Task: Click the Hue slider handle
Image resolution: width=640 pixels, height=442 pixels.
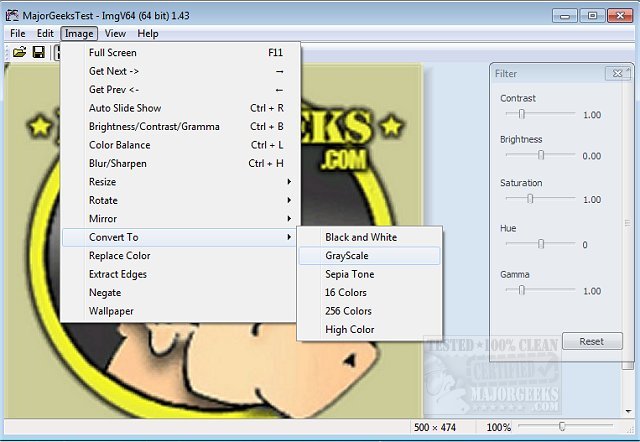Action: 541,244
